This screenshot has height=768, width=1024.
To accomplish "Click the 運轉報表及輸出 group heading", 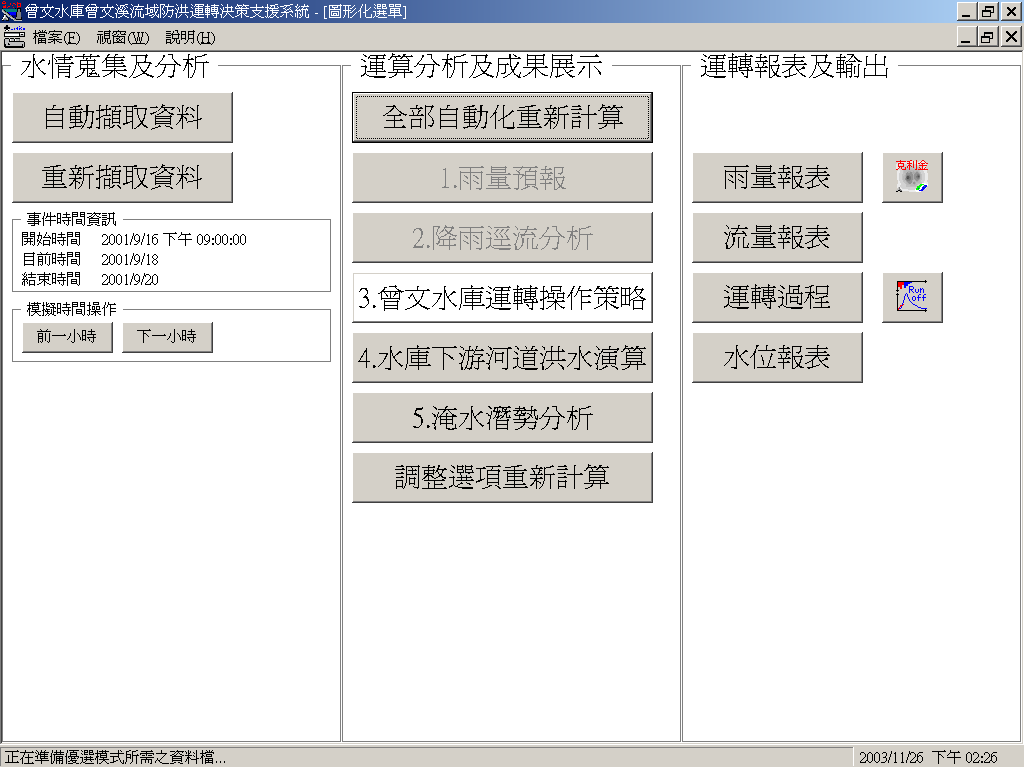I will point(794,67).
